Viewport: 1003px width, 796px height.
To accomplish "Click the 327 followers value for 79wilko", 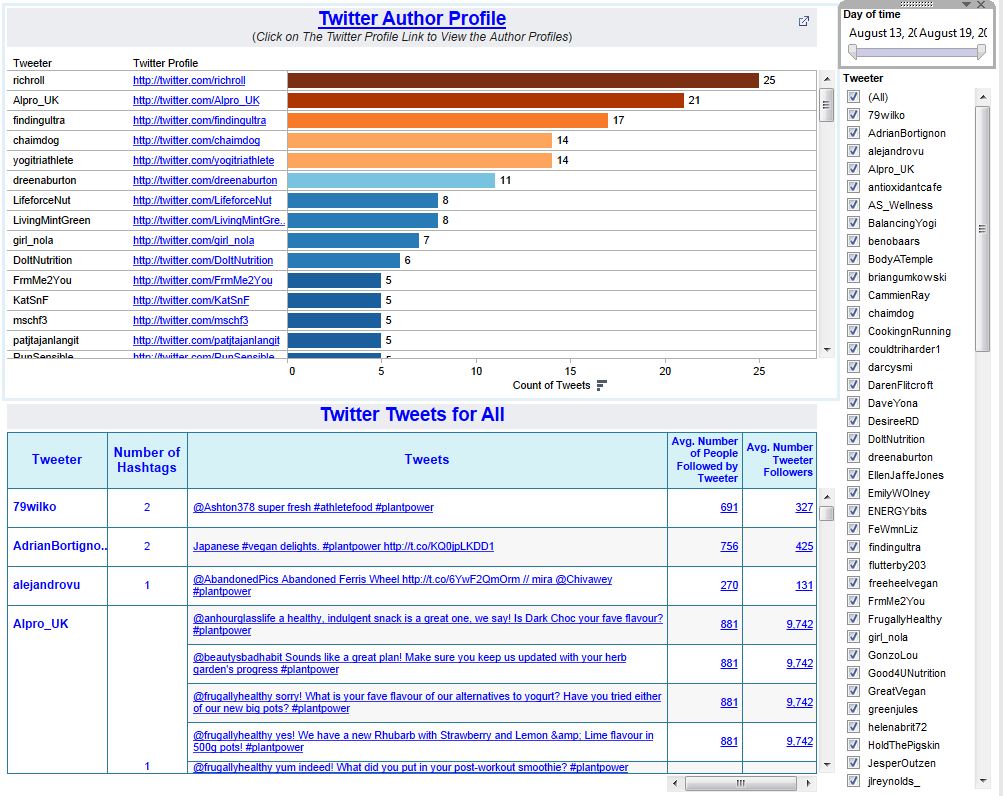I will 804,507.
